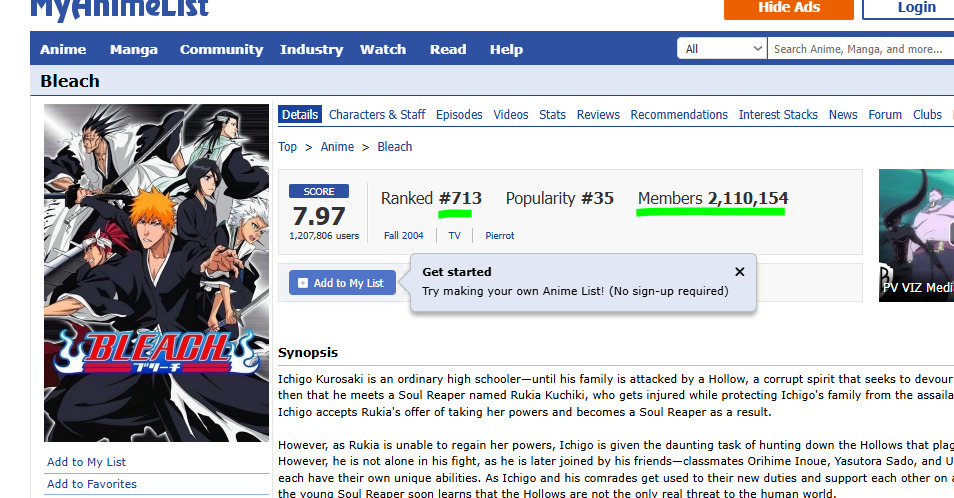Open the Community menu
The width and height of the screenshot is (954, 498).
point(221,49)
